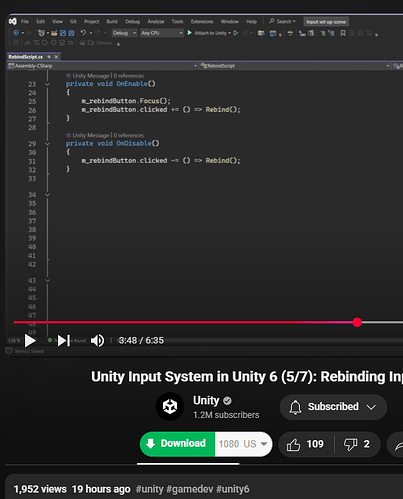This screenshot has width=403, height=499.
Task: Open the Git menu
Action: tap(73, 21)
